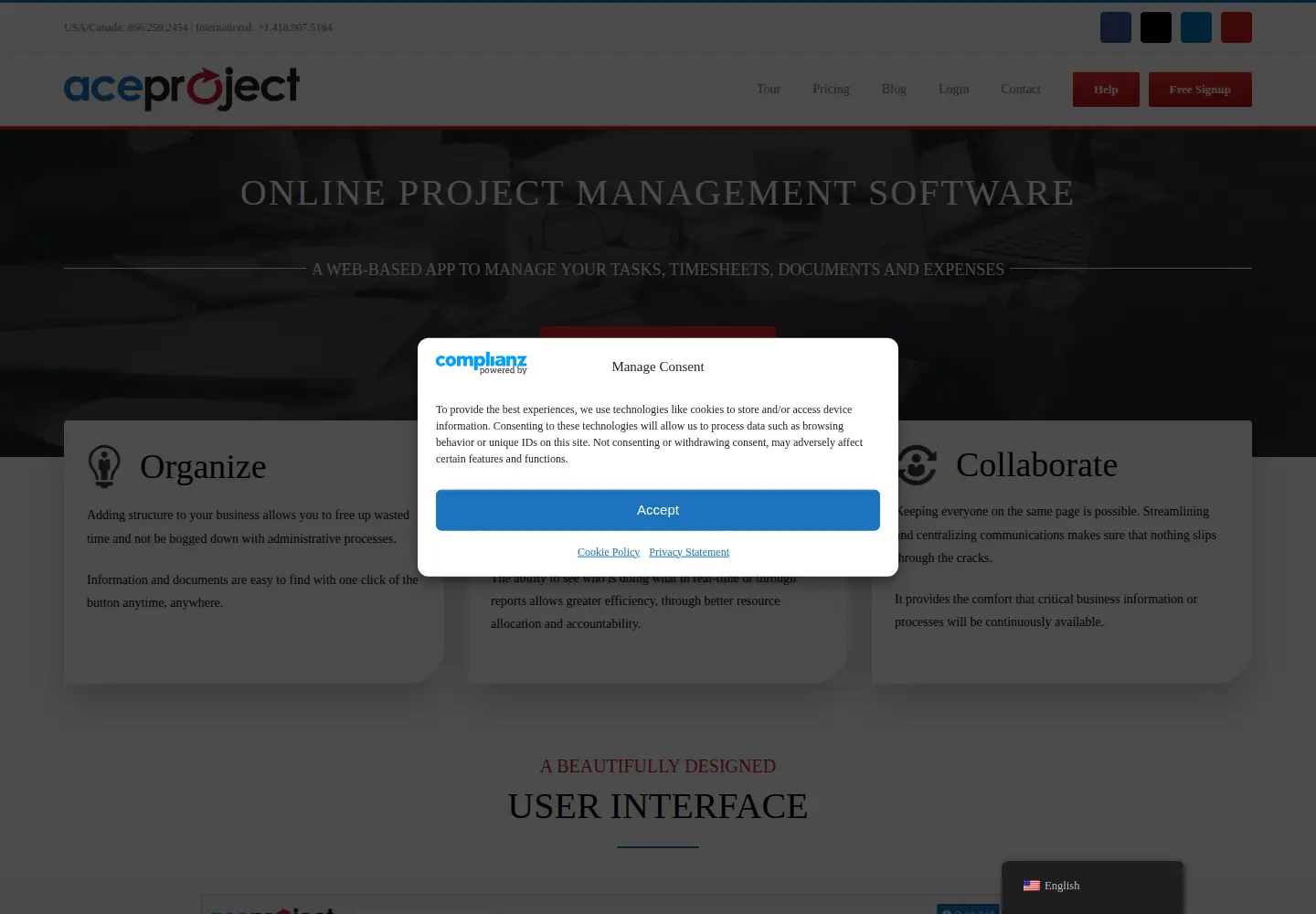Open the Contact page
Viewport: 1316px width, 914px height.
click(x=1020, y=89)
